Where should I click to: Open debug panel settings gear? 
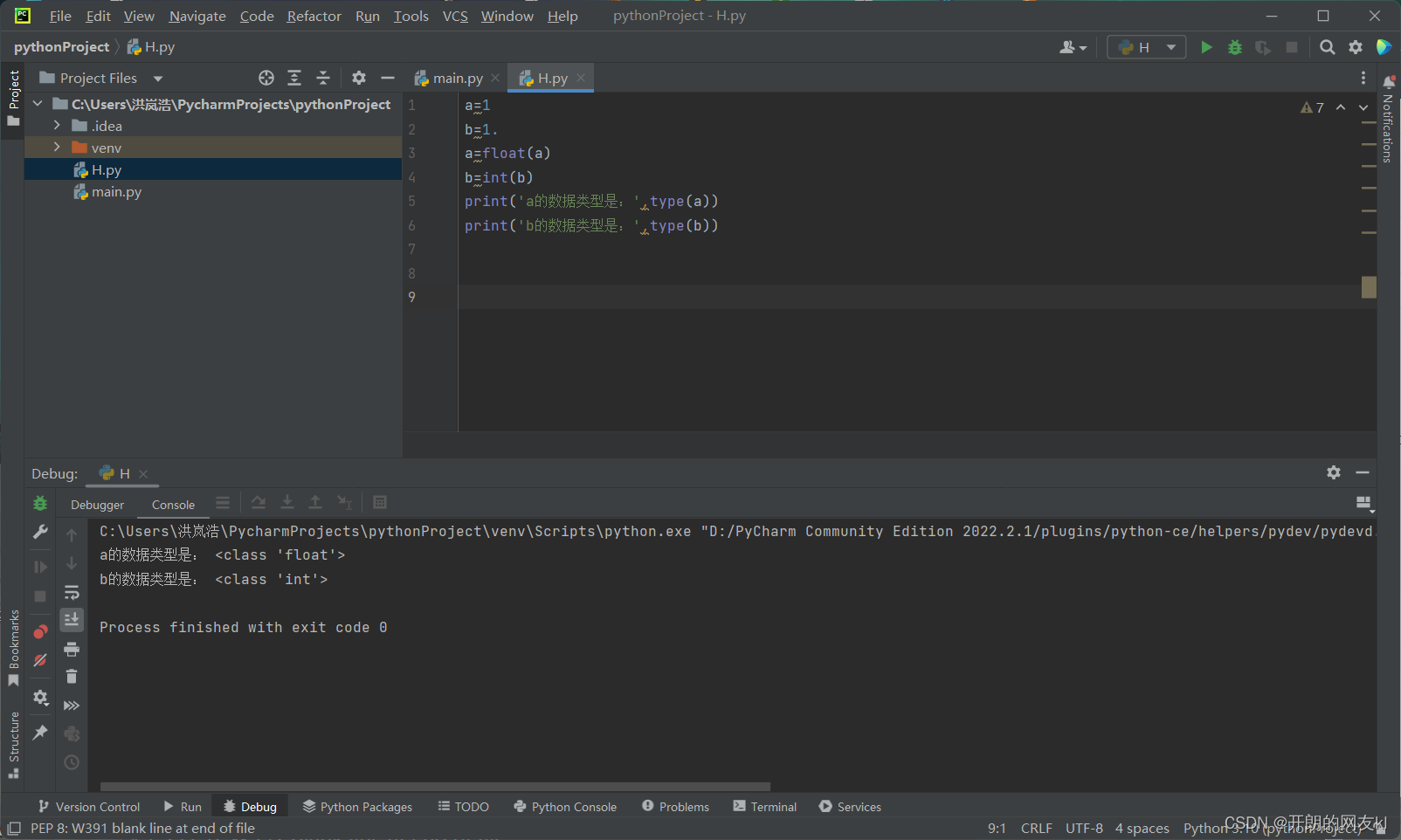[x=40, y=698]
